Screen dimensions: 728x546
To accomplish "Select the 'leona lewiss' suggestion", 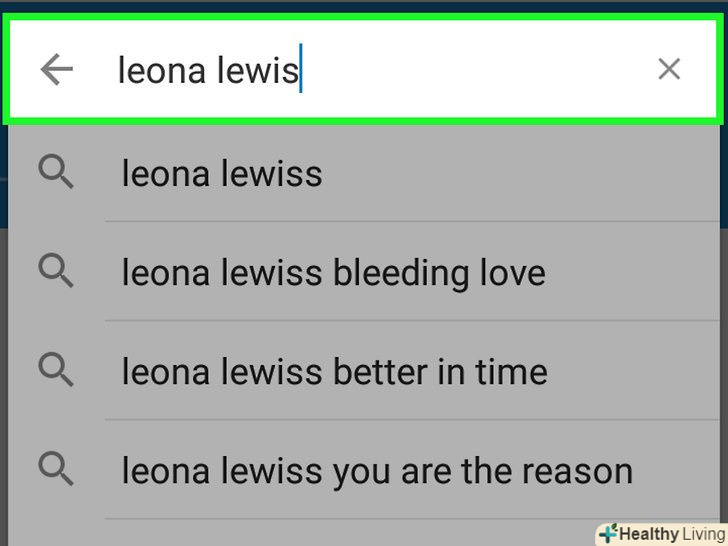I will (222, 175).
